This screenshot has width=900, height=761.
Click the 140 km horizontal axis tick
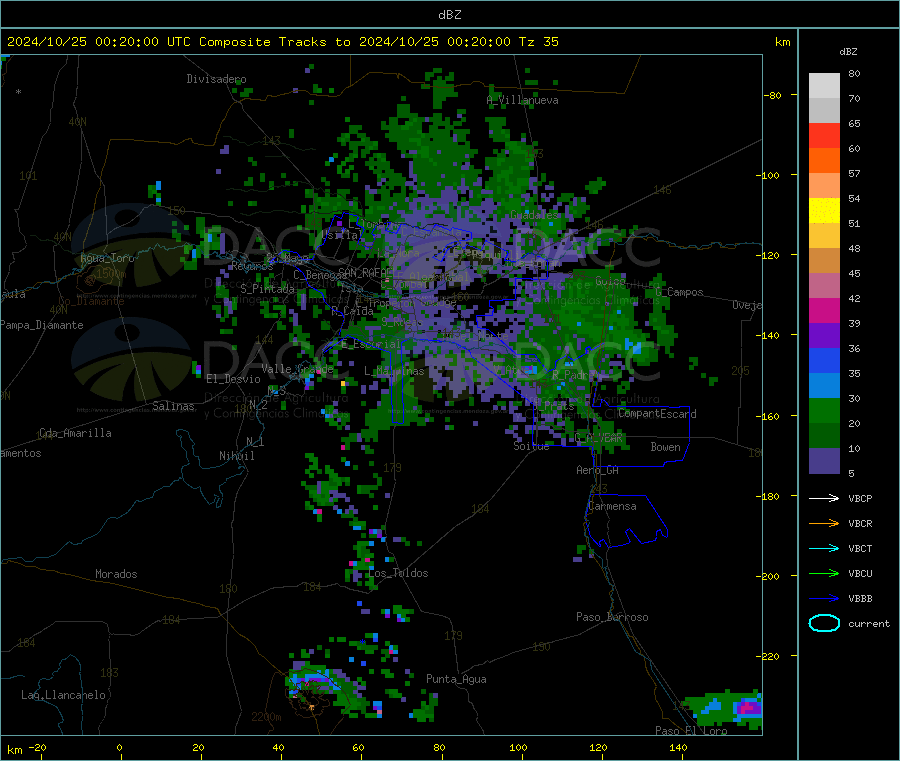pos(678,747)
